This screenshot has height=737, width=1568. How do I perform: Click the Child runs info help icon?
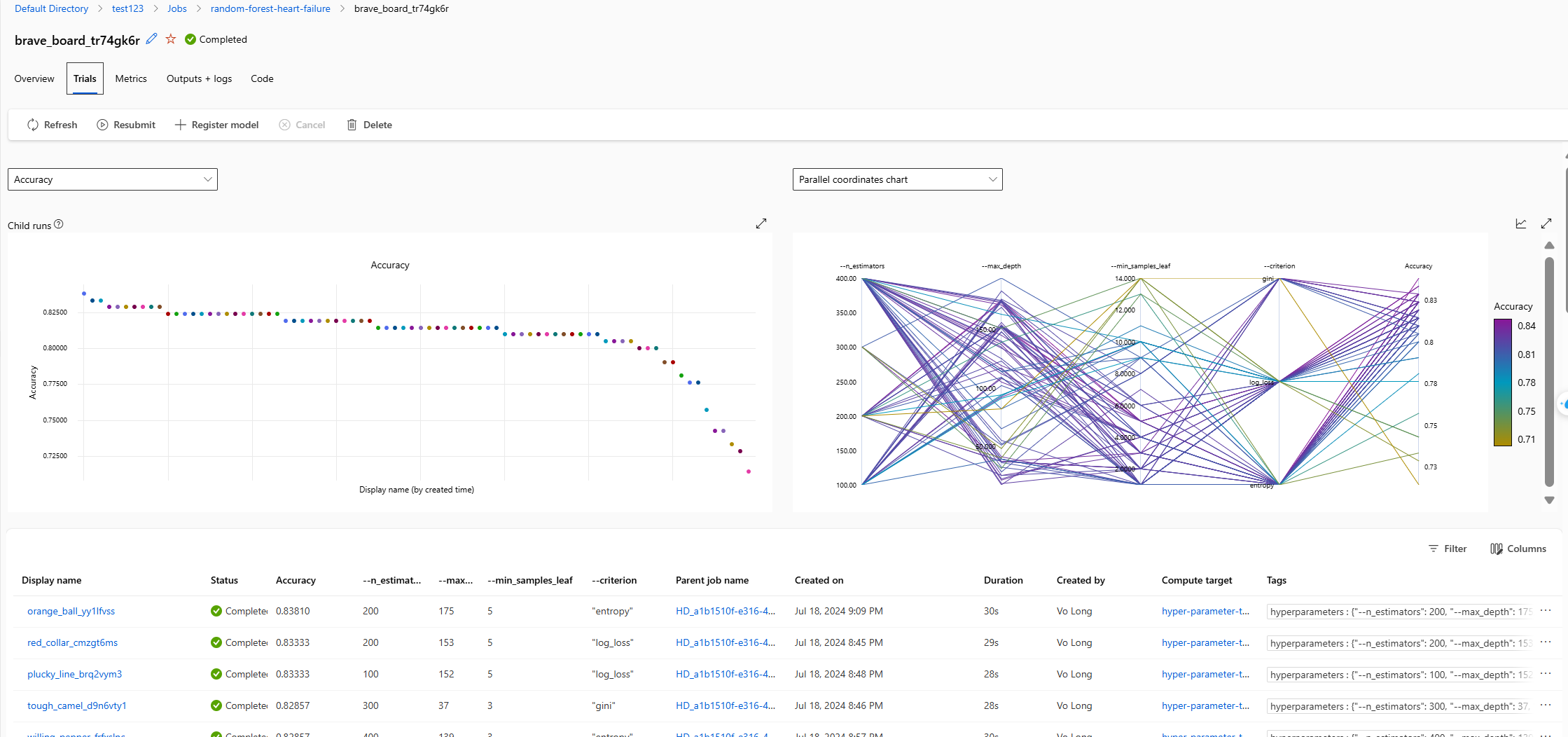click(59, 224)
